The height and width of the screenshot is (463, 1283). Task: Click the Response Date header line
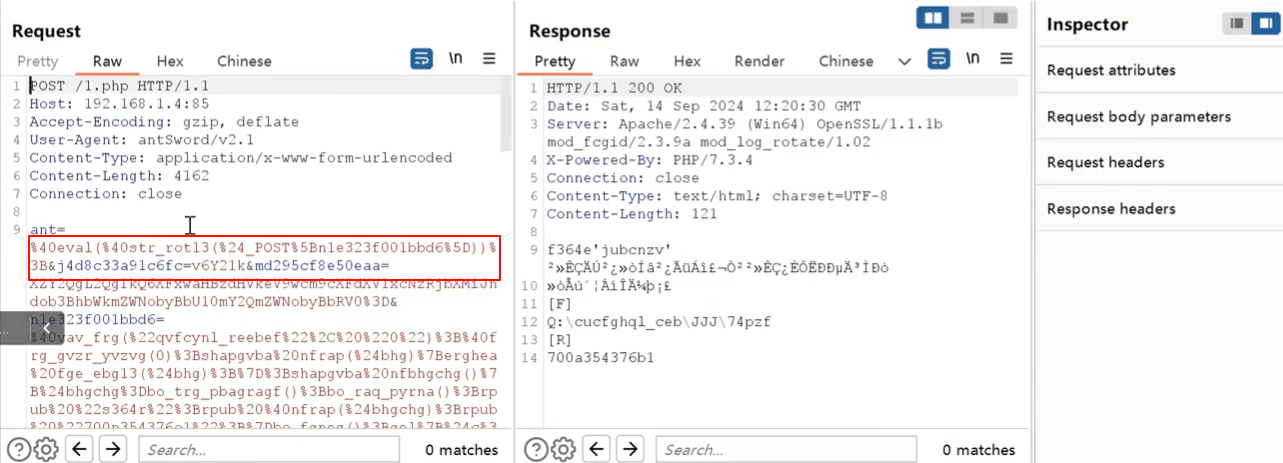[x=704, y=106]
